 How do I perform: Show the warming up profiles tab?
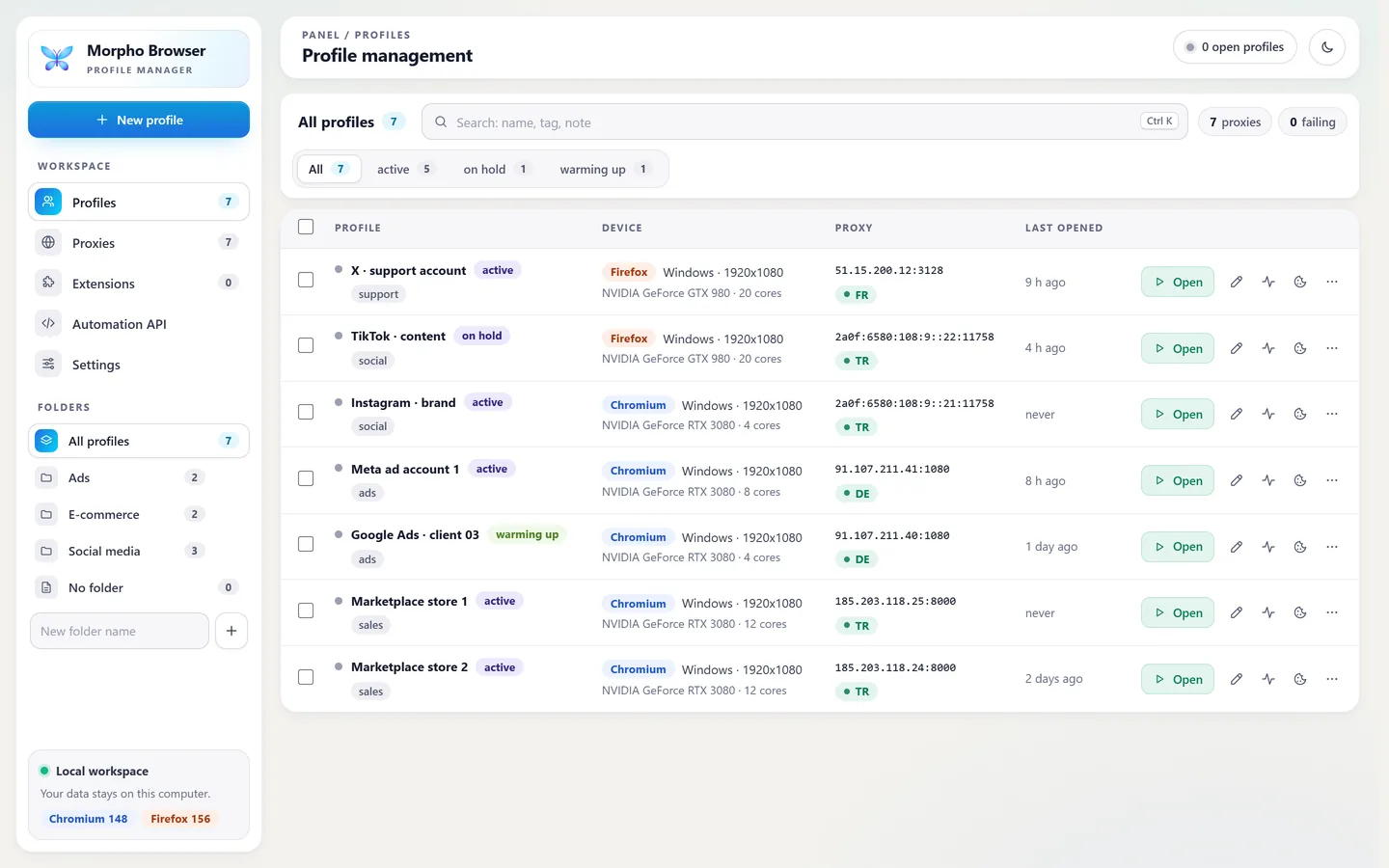pyautogui.click(x=605, y=169)
